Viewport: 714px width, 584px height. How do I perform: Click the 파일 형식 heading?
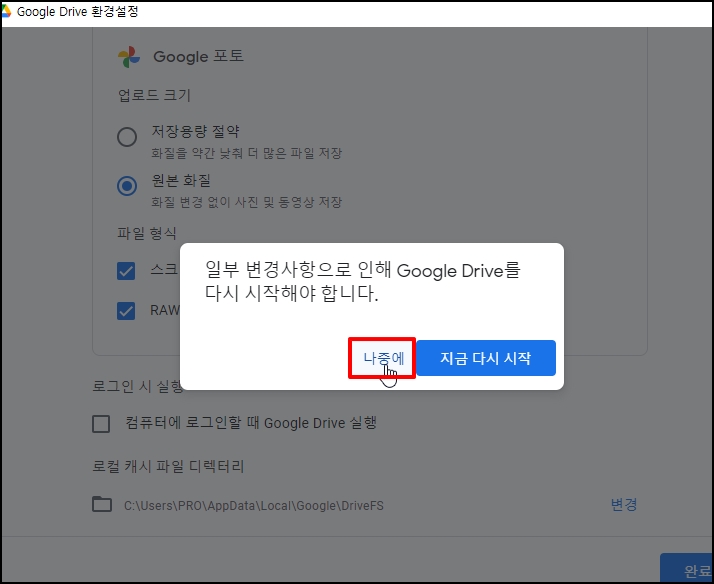pyautogui.click(x=147, y=234)
